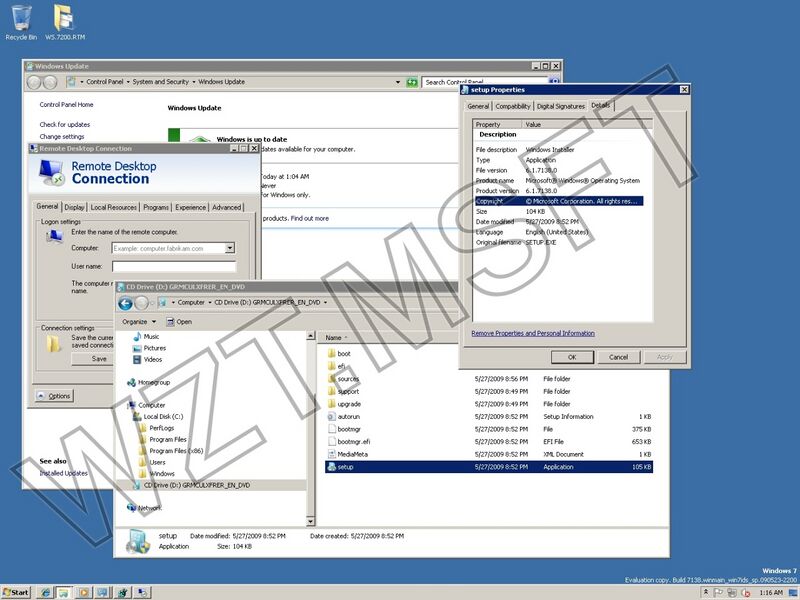This screenshot has height=600, width=800.
Task: Click Find out more link
Action: [x=310, y=218]
